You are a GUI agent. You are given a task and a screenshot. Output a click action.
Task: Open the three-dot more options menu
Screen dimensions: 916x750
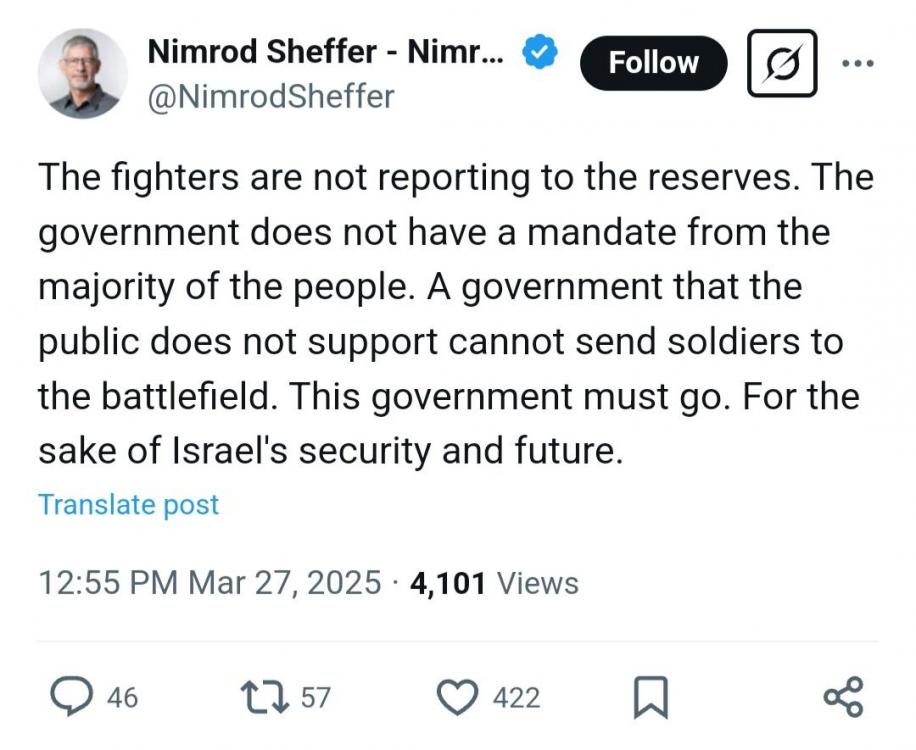857,62
